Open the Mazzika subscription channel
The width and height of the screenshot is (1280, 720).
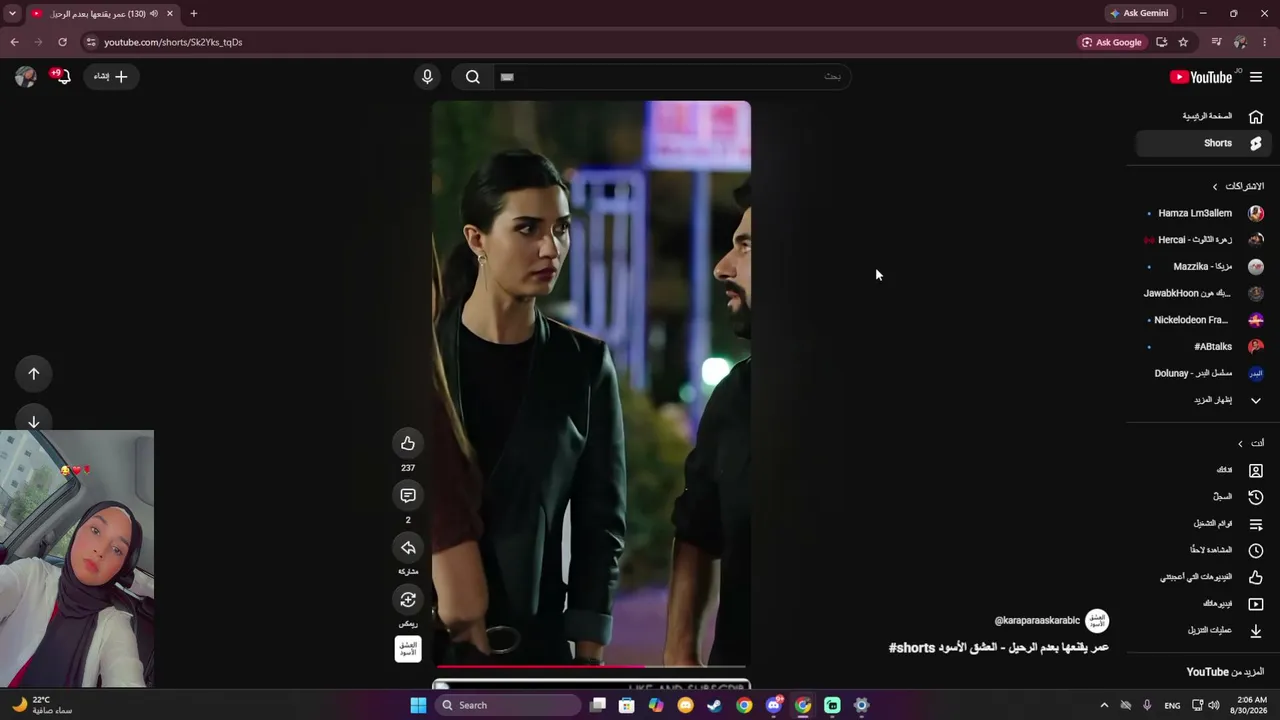point(1203,267)
